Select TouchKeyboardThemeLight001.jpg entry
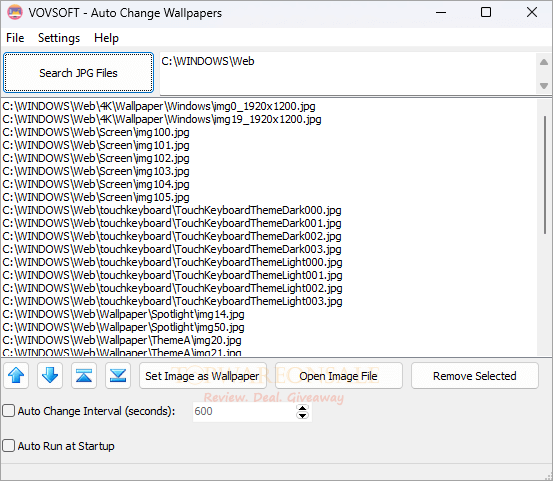 [172, 275]
